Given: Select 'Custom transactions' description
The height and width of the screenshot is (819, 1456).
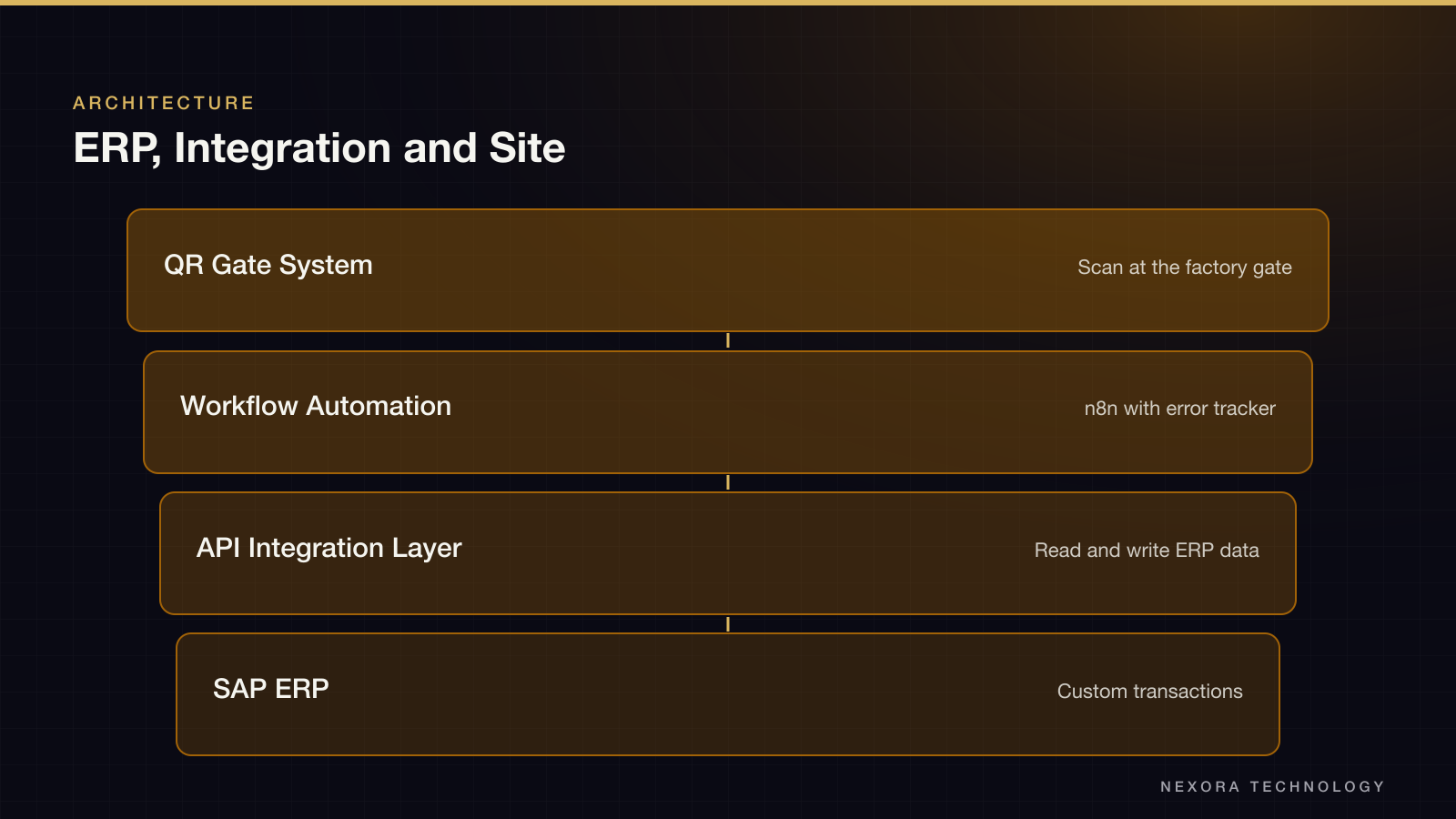Looking at the screenshot, I should (1150, 692).
